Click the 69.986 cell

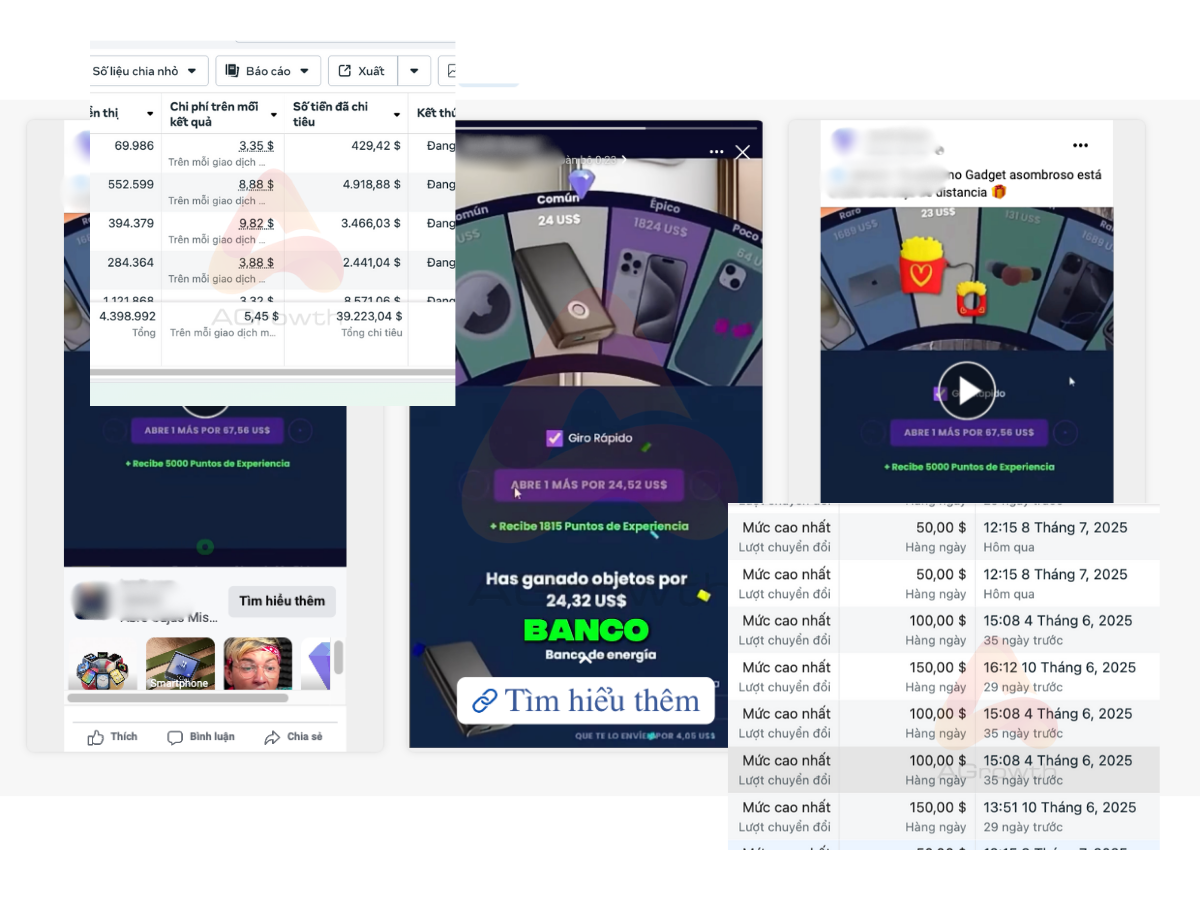tap(134, 146)
